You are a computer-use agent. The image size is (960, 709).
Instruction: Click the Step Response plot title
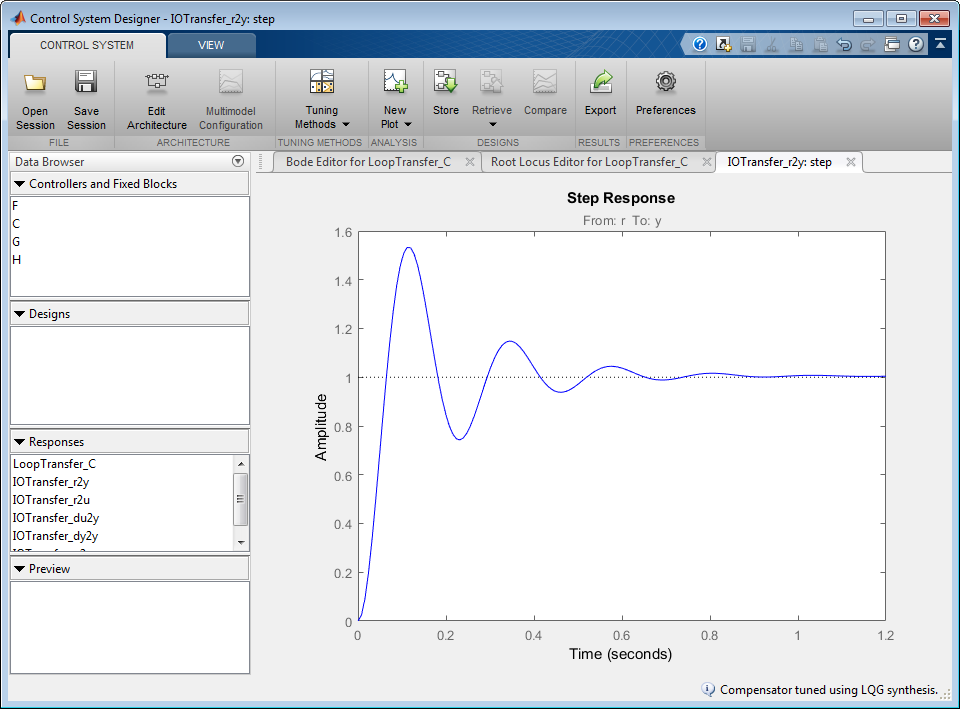[621, 198]
